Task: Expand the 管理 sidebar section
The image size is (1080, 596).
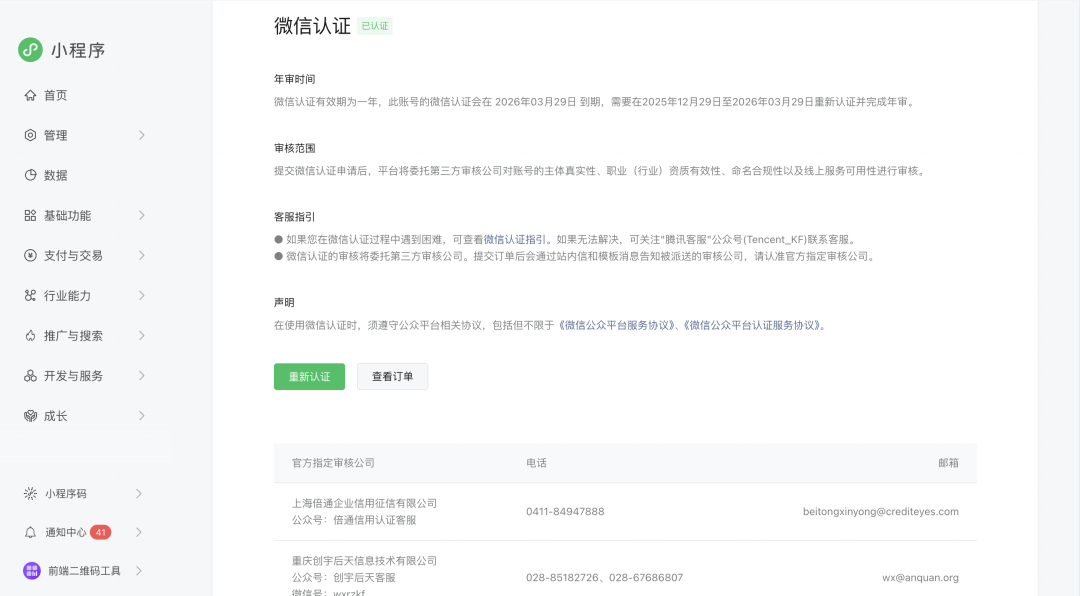Action: pyautogui.click(x=143, y=135)
